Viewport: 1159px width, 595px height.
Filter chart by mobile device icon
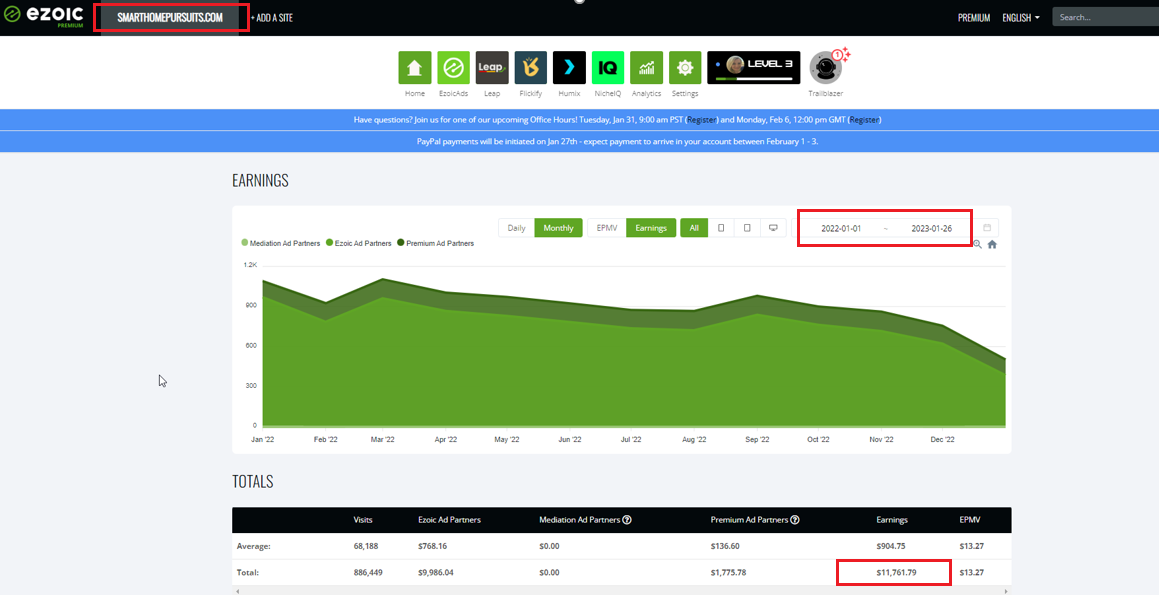721,228
